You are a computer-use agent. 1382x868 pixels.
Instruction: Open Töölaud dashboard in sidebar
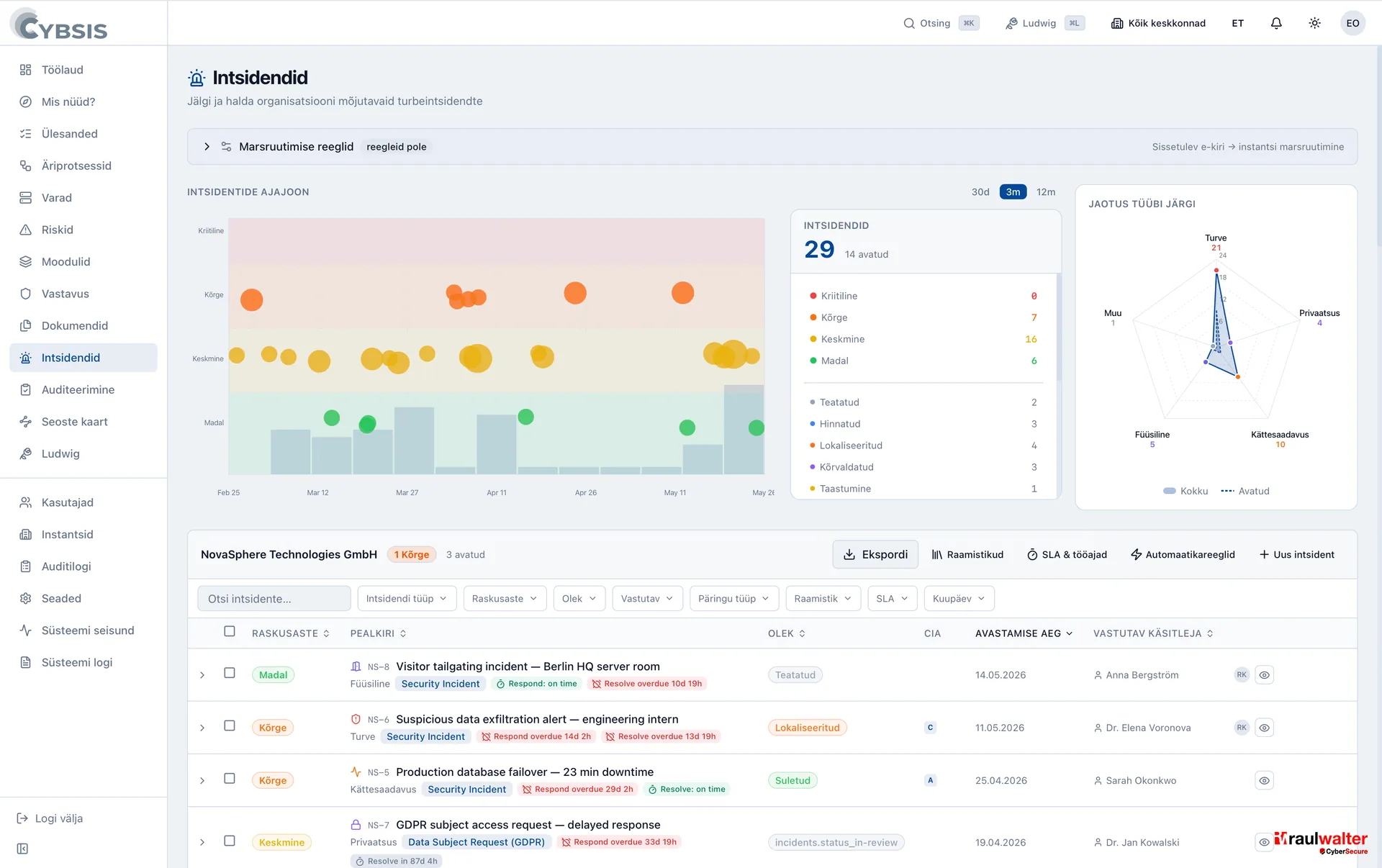tap(83, 70)
